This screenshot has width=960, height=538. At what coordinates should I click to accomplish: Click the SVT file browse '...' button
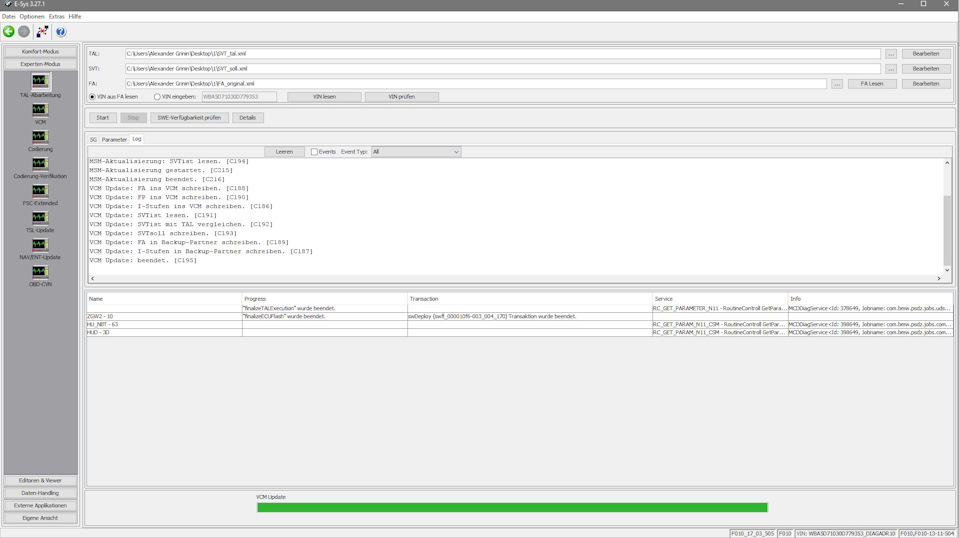point(891,69)
